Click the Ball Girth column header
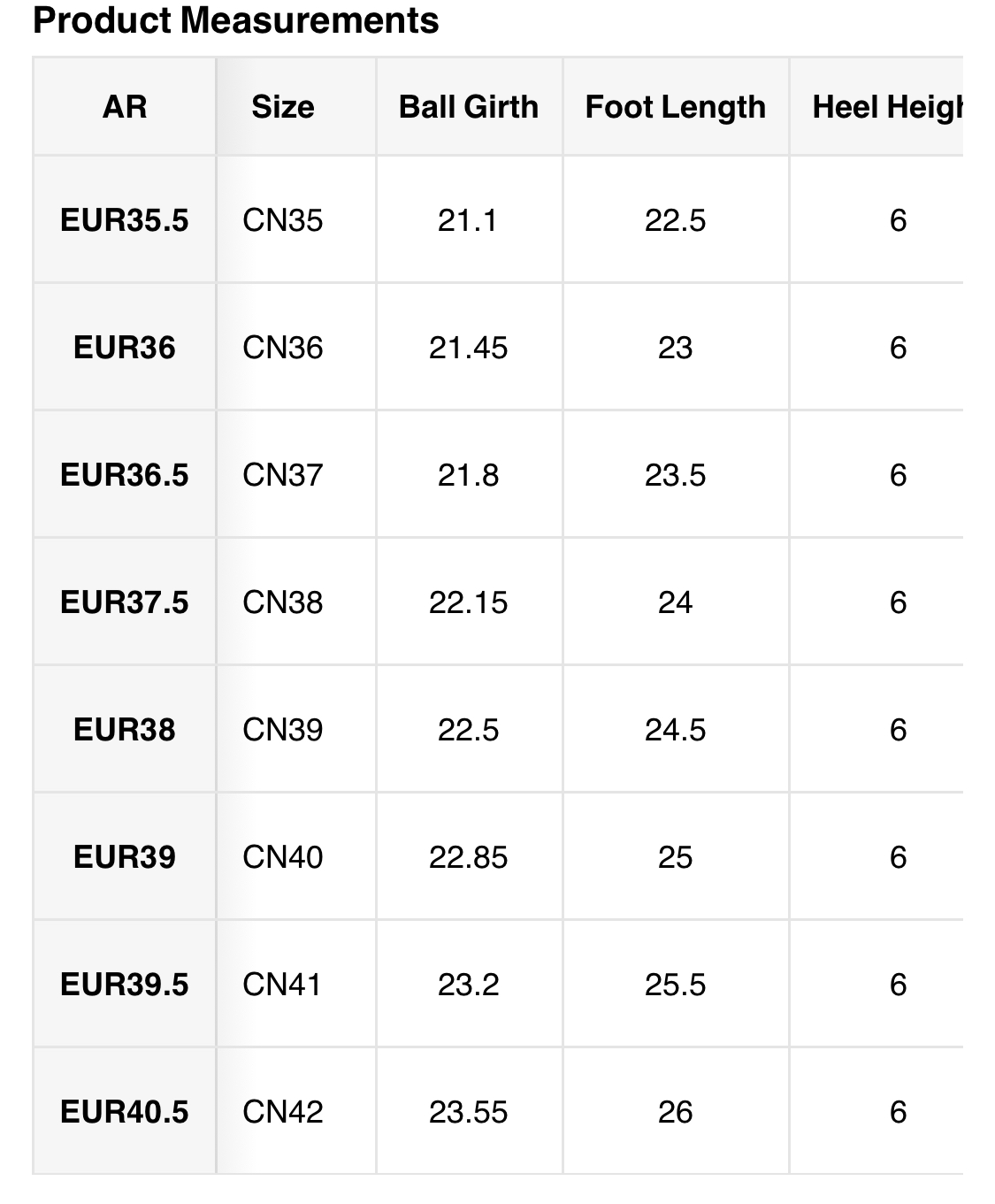Viewport: 995px width, 1204px height. pos(469,107)
